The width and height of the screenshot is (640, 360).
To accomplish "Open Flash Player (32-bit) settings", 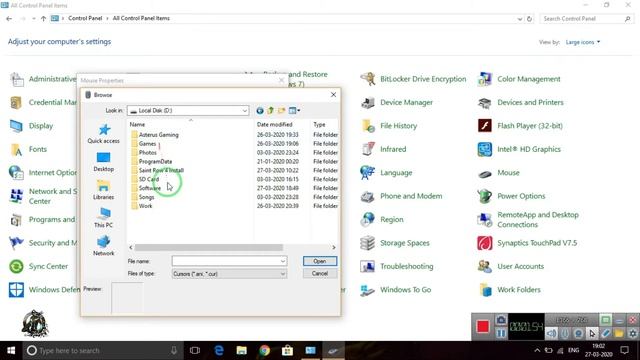I will coord(520,126).
